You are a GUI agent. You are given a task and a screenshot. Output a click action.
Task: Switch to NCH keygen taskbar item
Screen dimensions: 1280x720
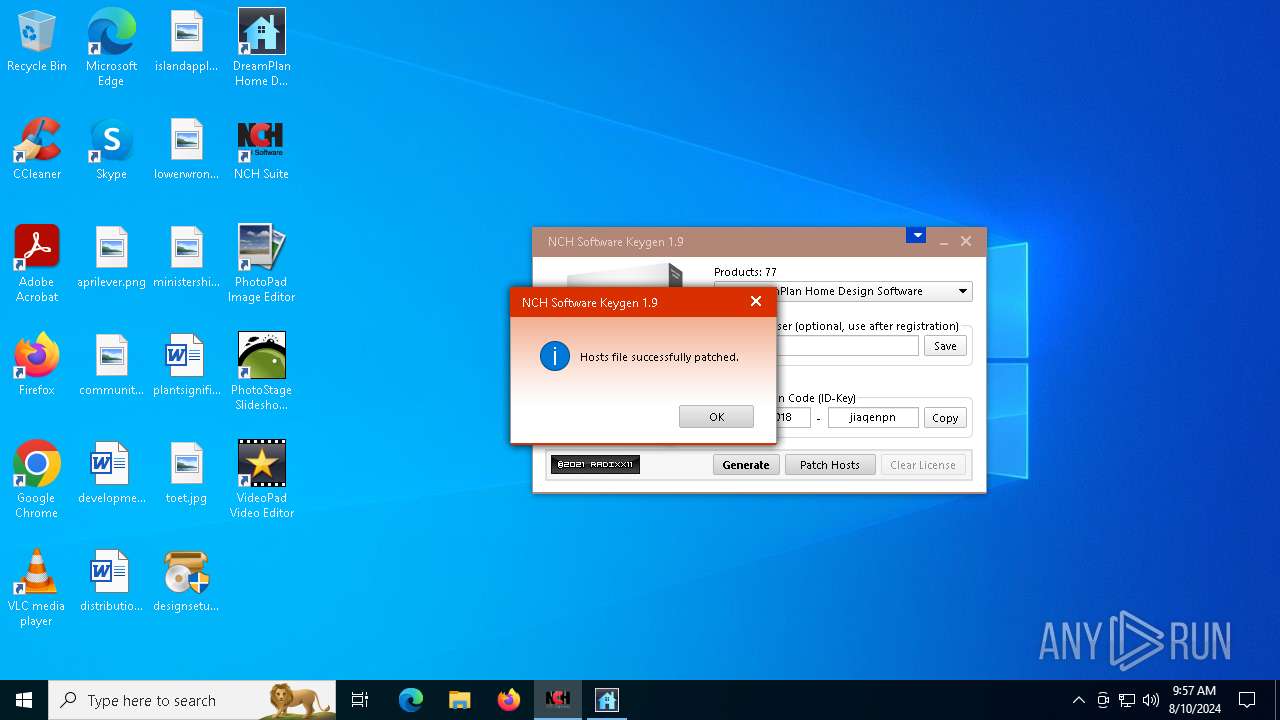tap(558, 700)
